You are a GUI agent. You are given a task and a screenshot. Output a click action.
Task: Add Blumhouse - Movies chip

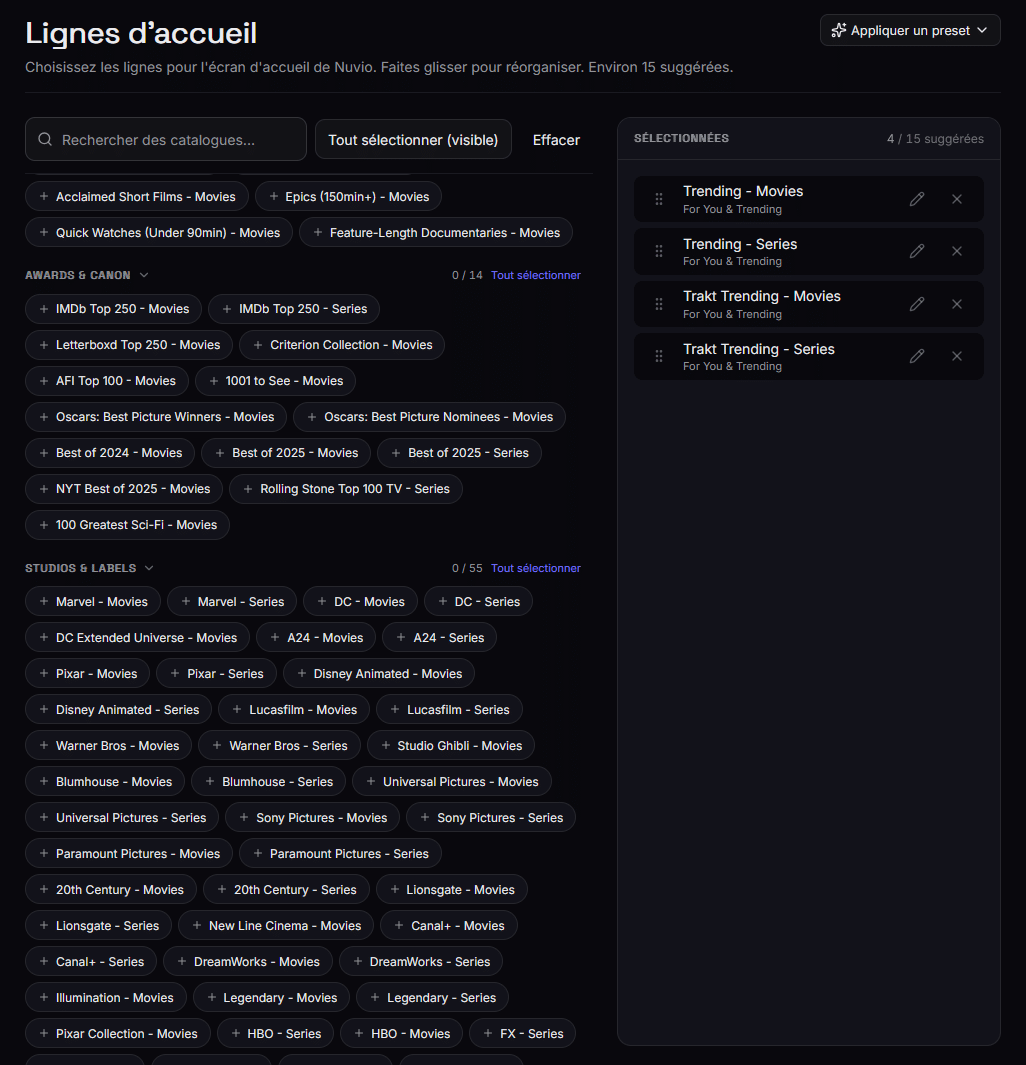tap(105, 782)
